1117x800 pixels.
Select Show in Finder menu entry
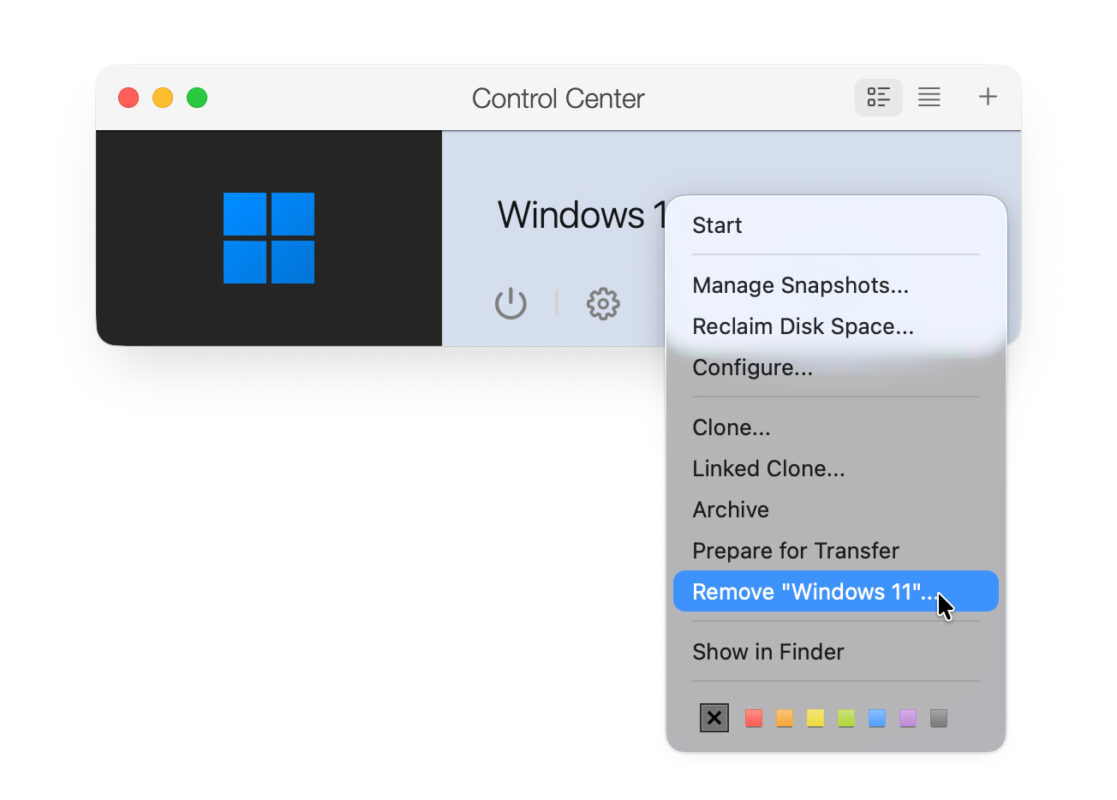click(x=768, y=652)
